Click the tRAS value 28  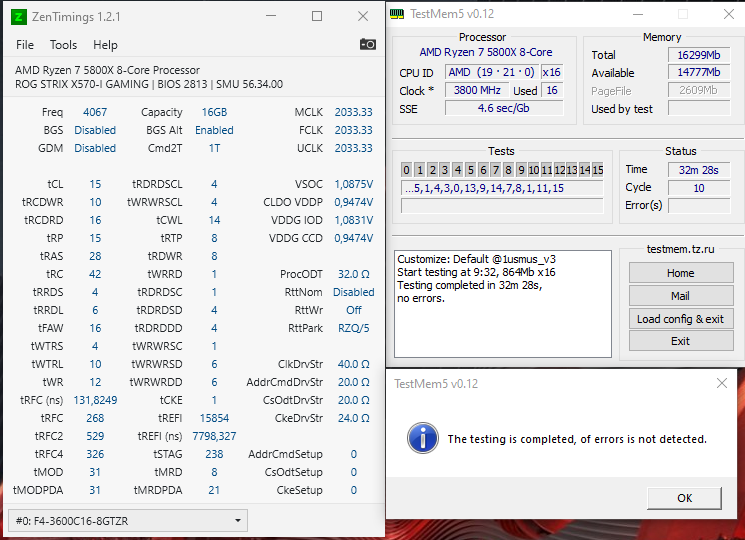95,256
